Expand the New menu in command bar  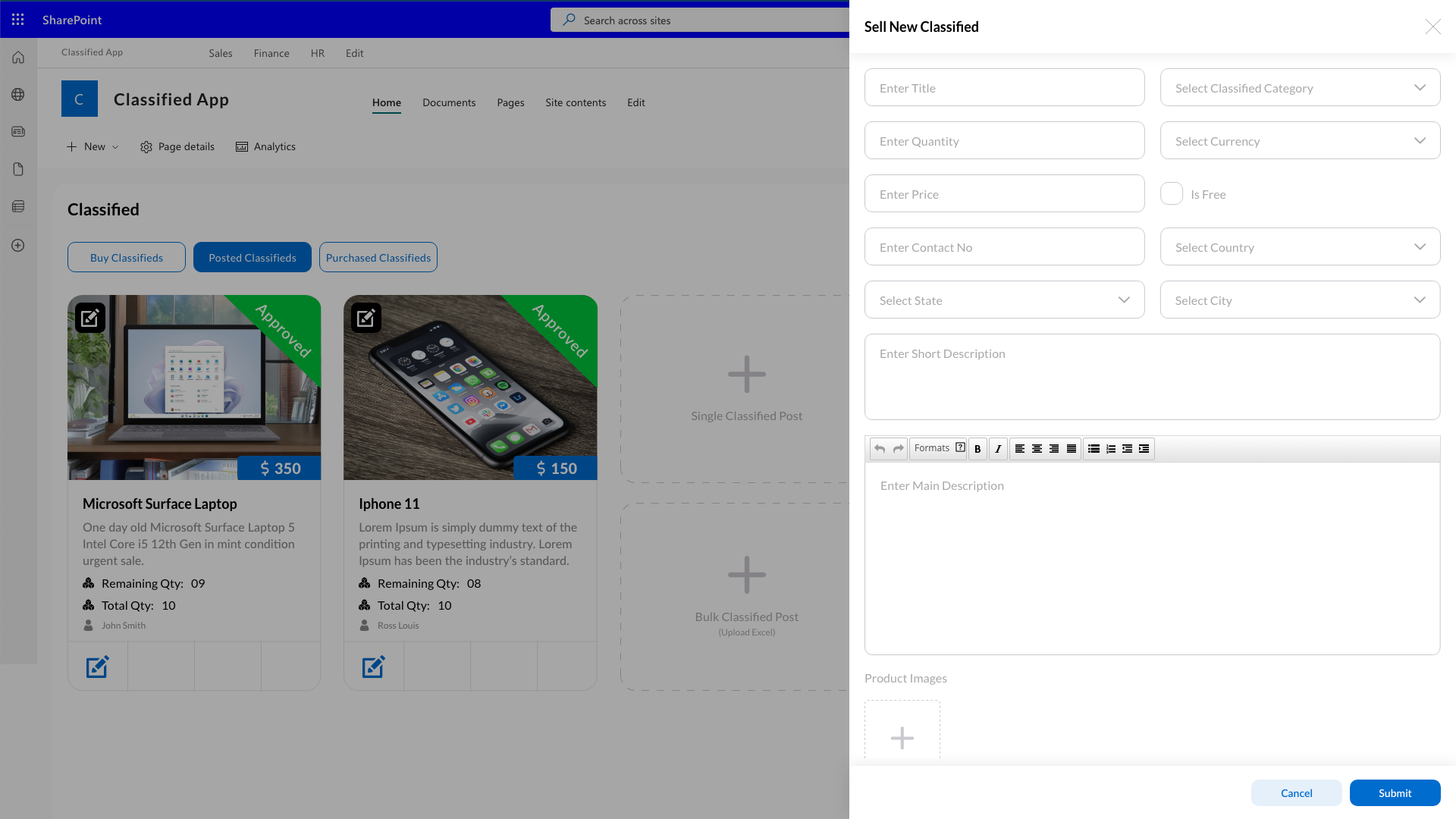93,146
